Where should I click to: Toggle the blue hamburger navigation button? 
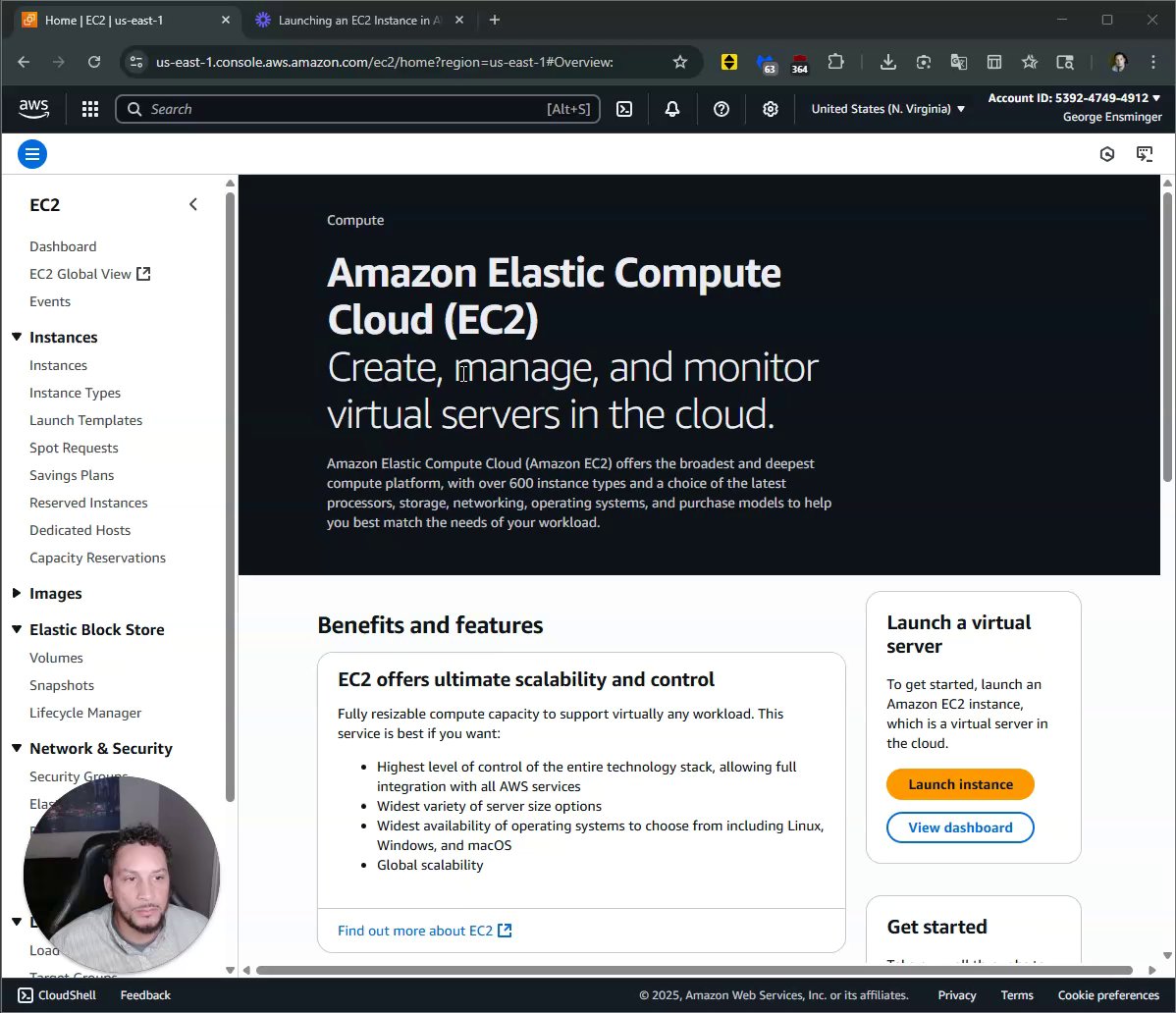pos(32,154)
